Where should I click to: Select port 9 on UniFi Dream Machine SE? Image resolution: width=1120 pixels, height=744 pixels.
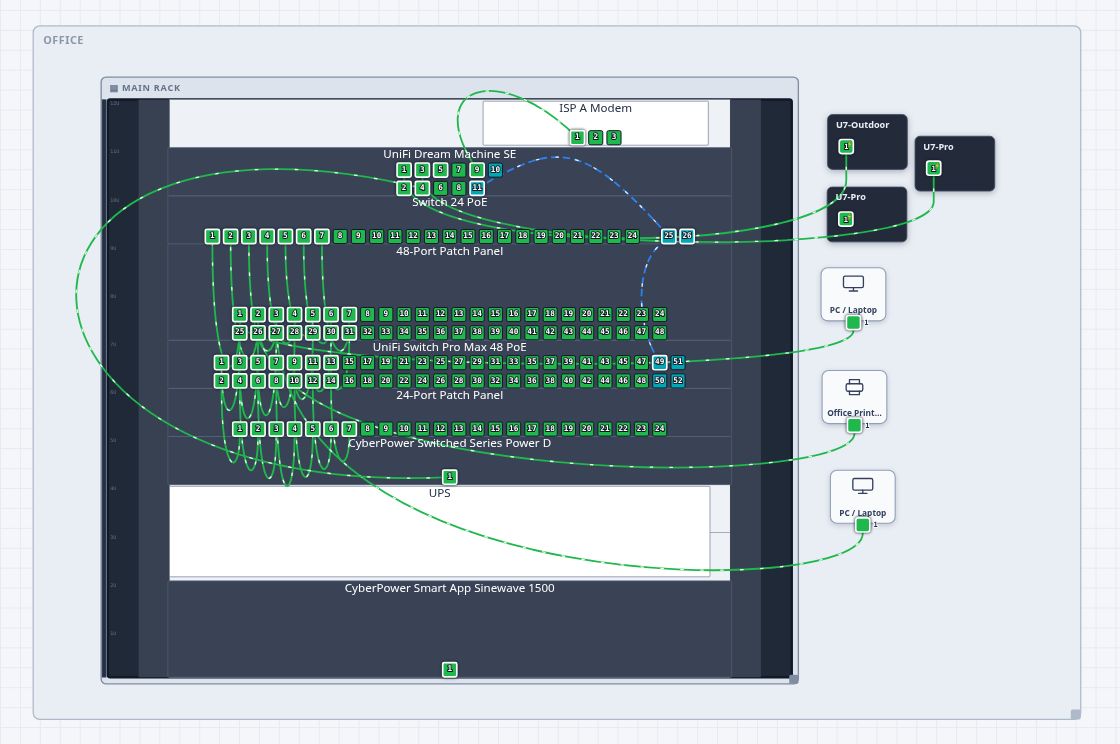click(x=477, y=170)
